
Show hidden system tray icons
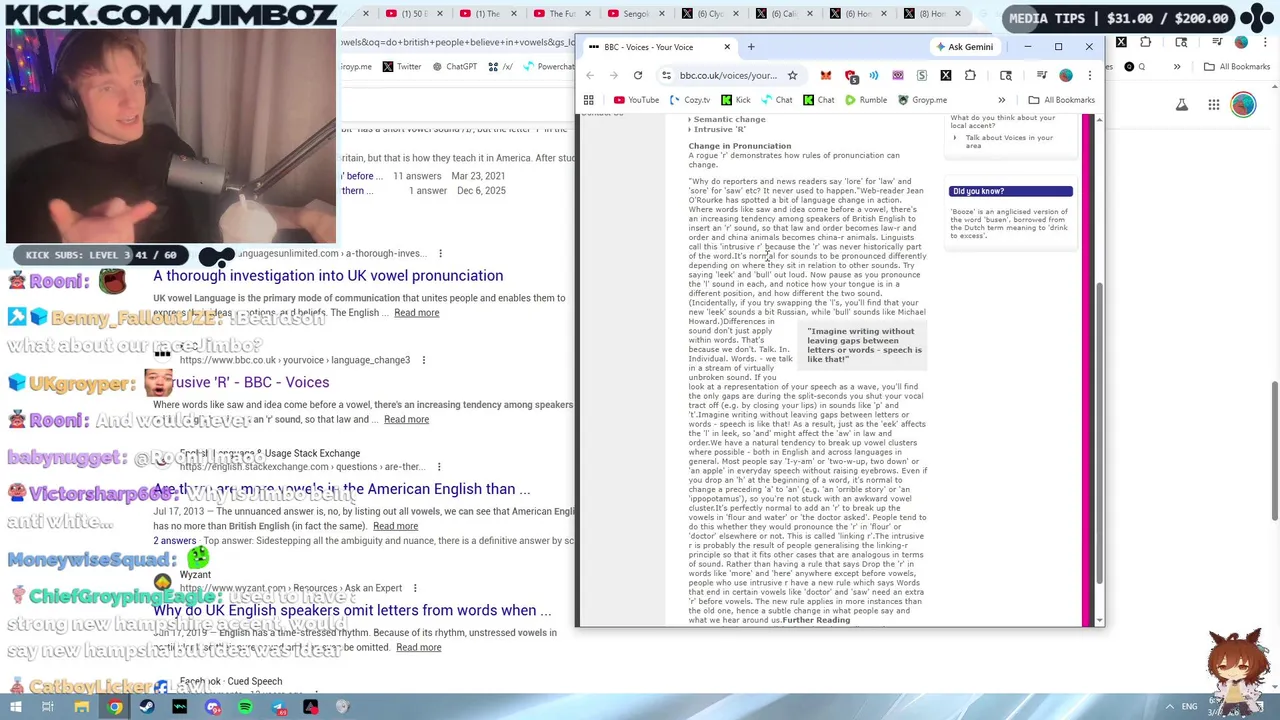pos(1169,706)
